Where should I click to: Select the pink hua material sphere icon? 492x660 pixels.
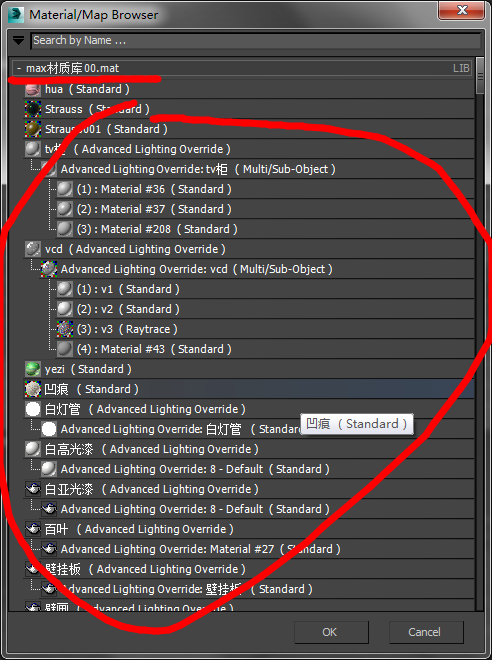[32, 89]
